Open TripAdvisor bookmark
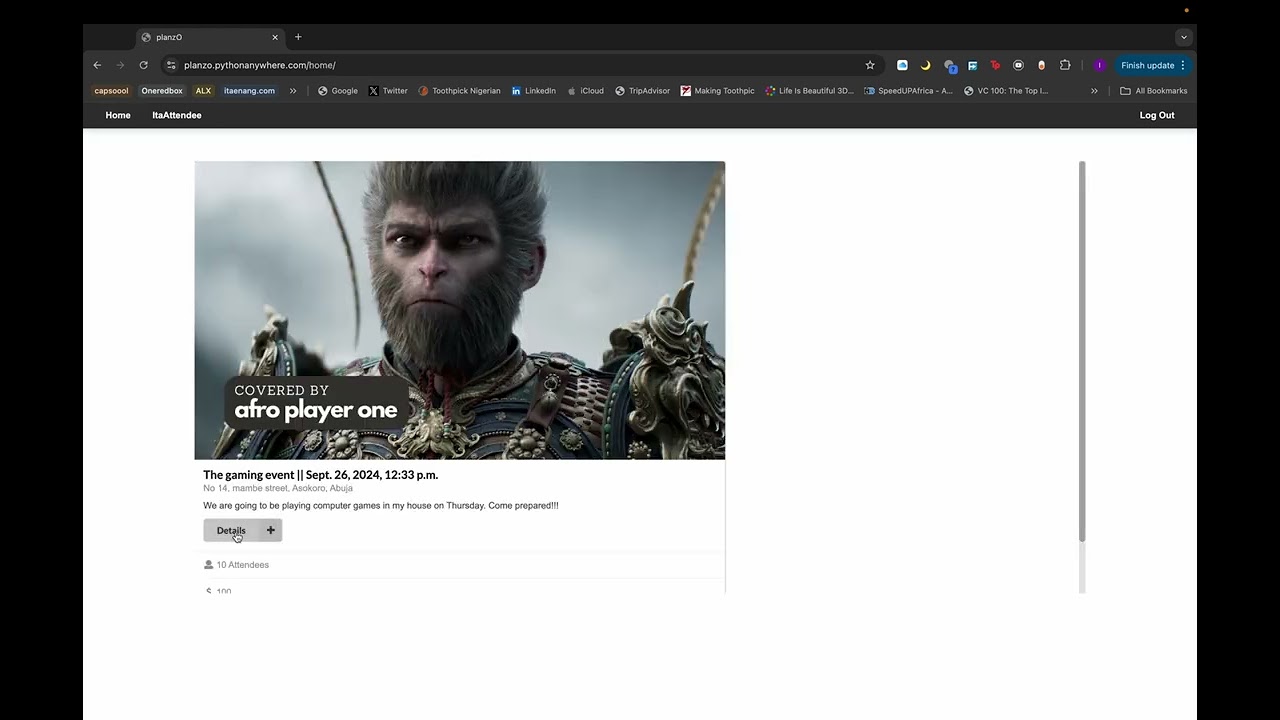Image resolution: width=1280 pixels, height=720 pixels. [x=642, y=91]
